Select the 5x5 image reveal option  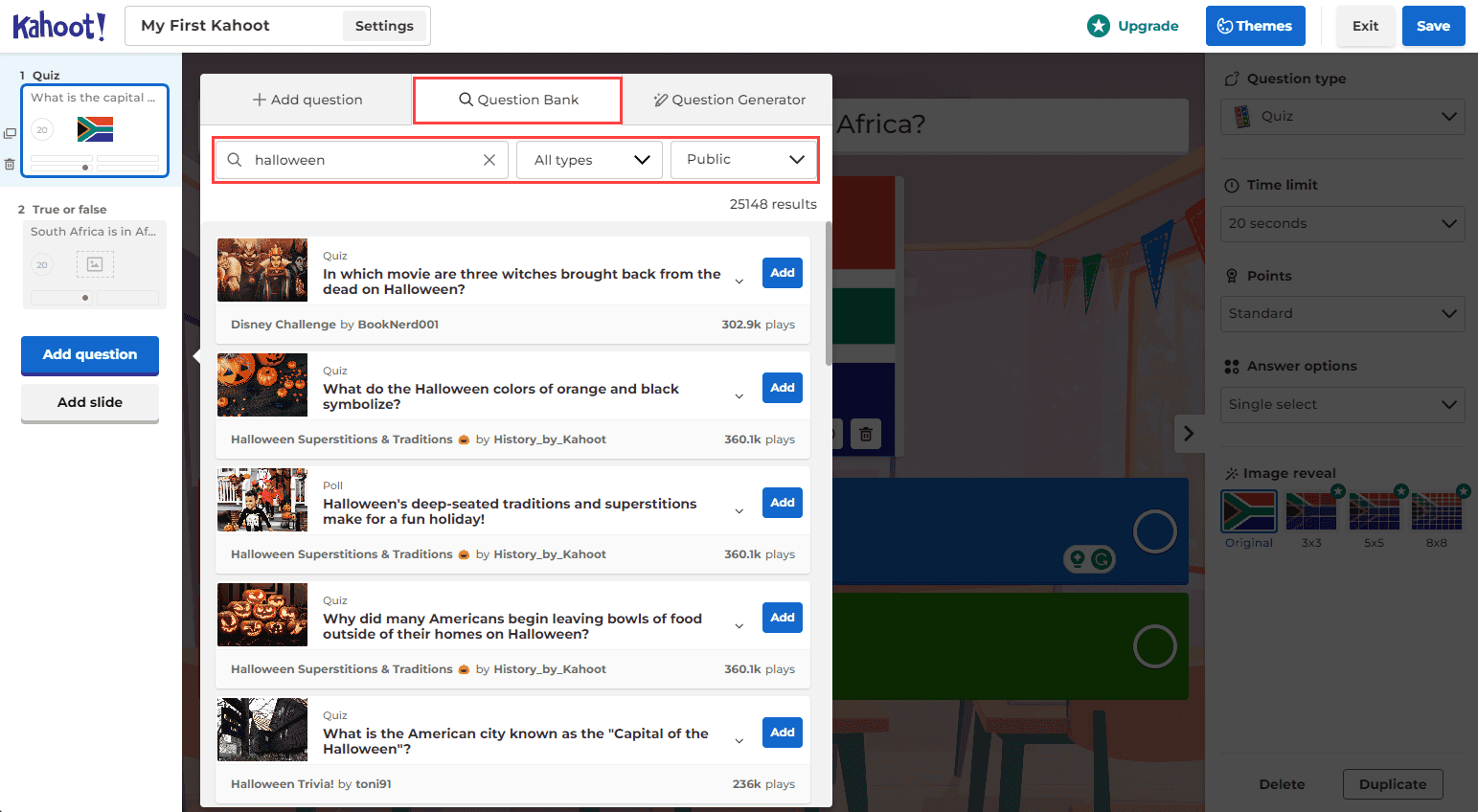coord(1375,510)
